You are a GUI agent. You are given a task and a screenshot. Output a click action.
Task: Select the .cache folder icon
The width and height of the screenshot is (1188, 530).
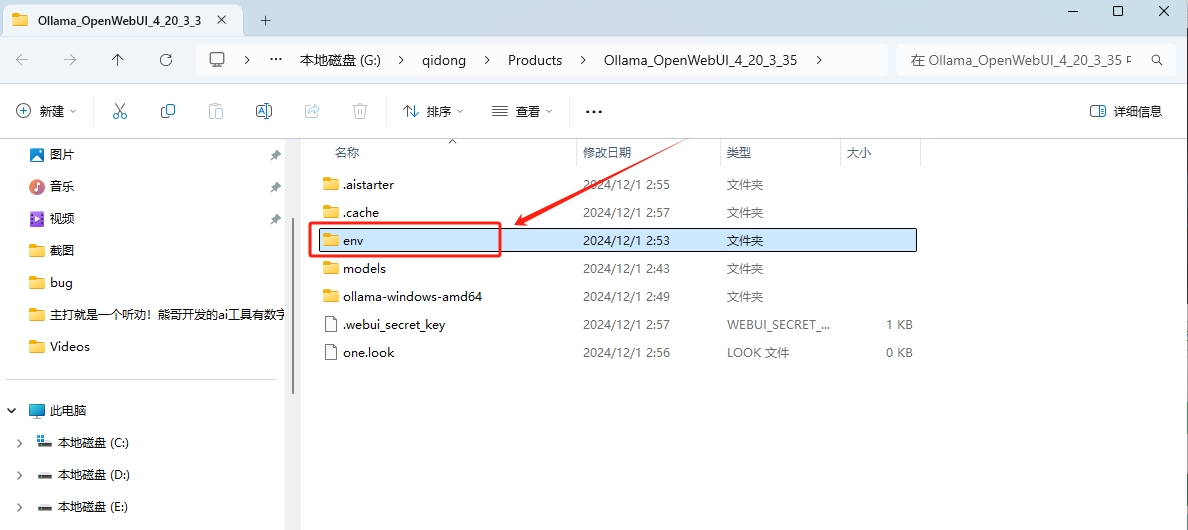(330, 212)
